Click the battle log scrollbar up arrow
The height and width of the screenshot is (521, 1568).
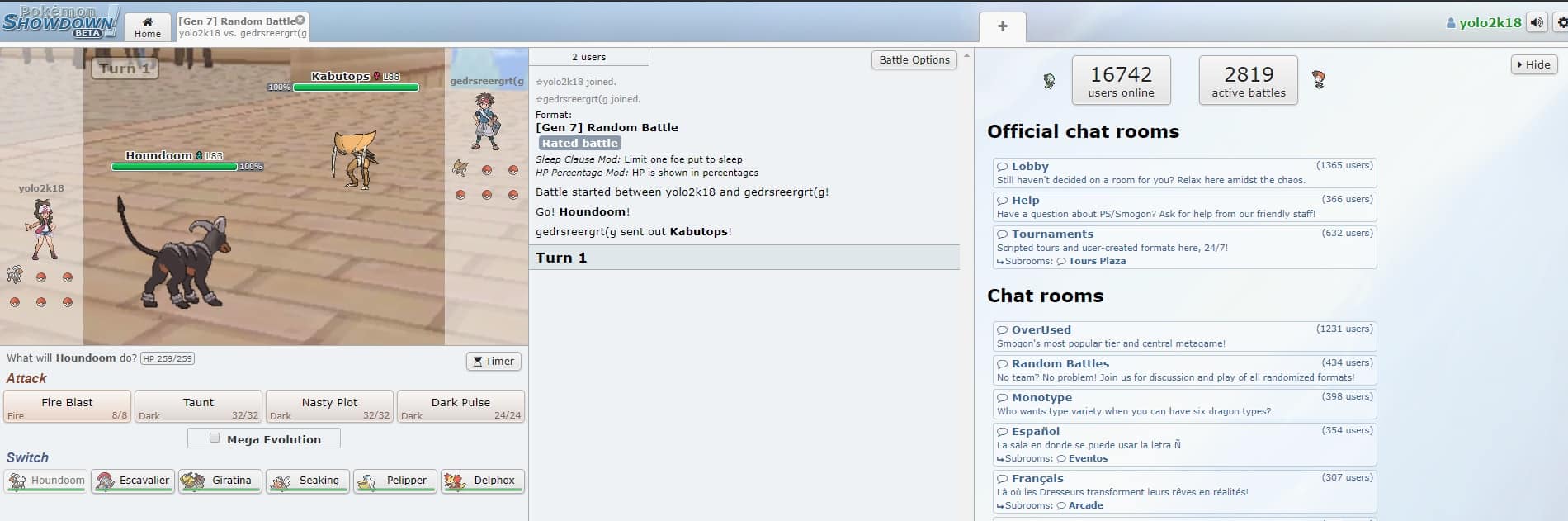coord(966,55)
